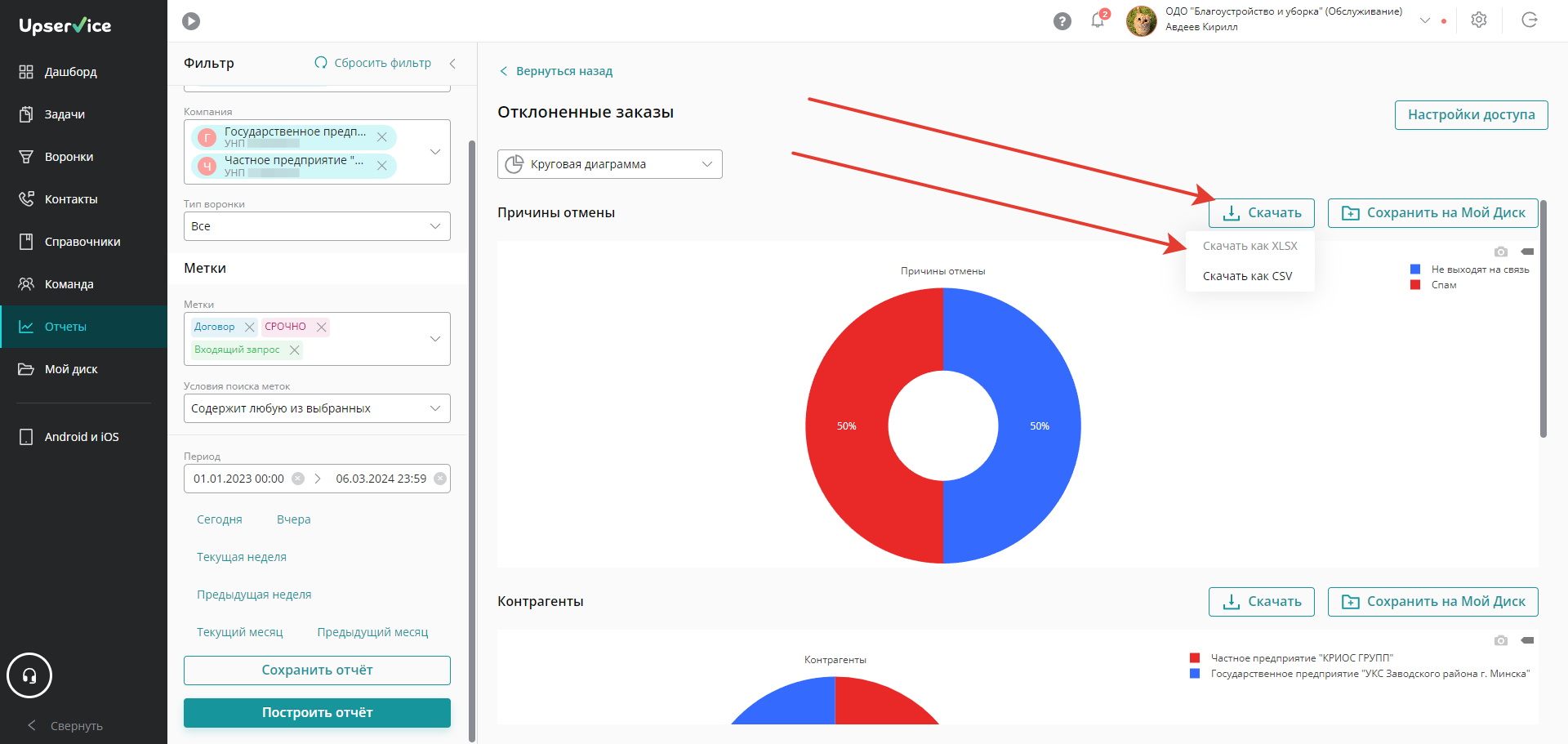Screen dimensions: 1568x744
Task: Click the user avatar picture
Action: 1141,21
